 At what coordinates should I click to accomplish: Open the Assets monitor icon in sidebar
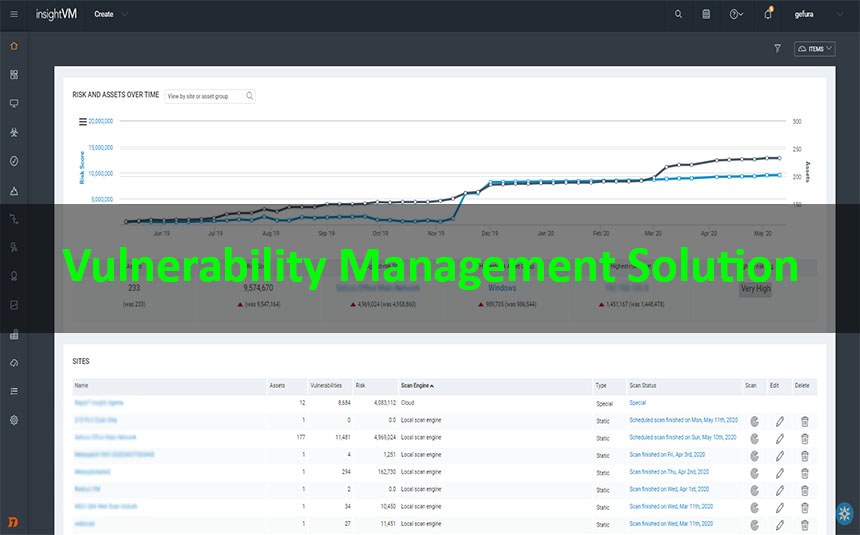(14, 103)
